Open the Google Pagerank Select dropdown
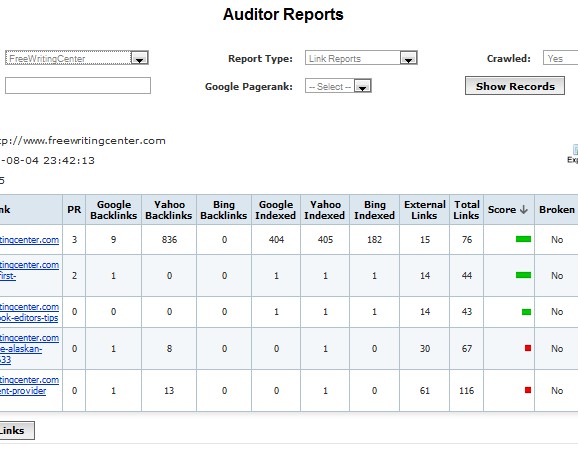 point(338,86)
